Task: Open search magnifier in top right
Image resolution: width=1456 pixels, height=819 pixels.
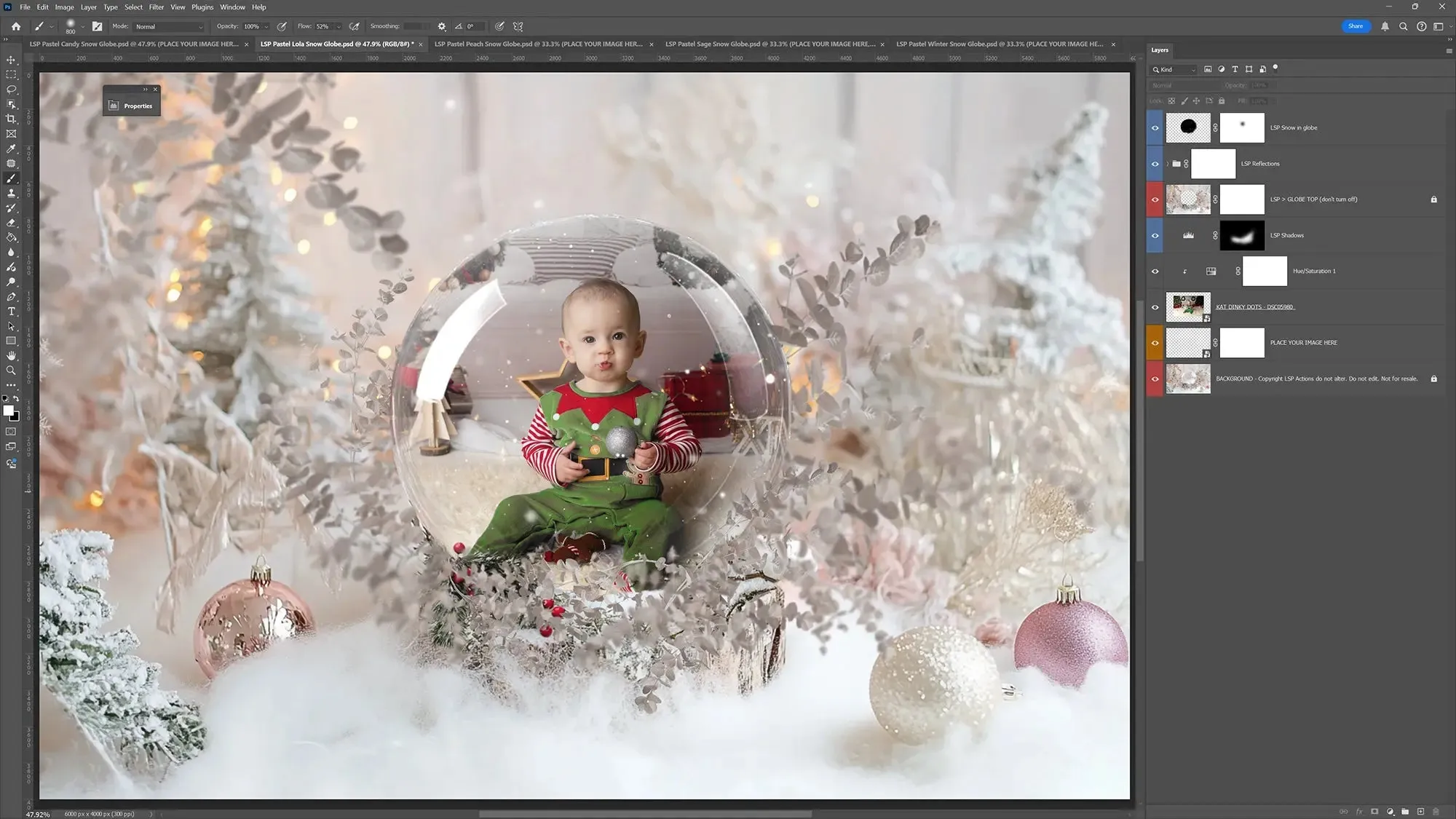Action: [1403, 26]
